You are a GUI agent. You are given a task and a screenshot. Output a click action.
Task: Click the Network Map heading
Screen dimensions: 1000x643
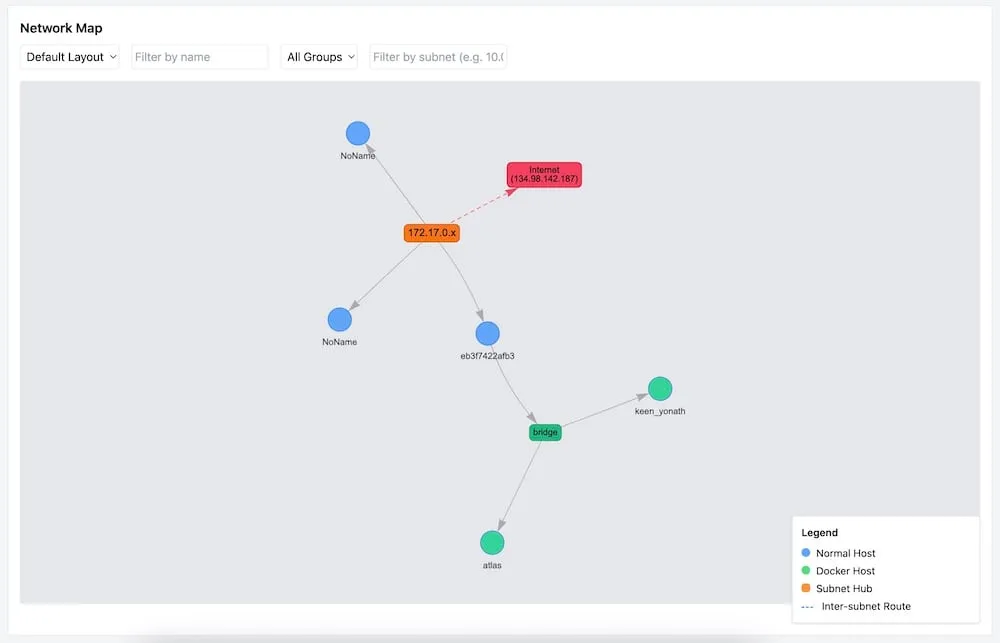61,28
